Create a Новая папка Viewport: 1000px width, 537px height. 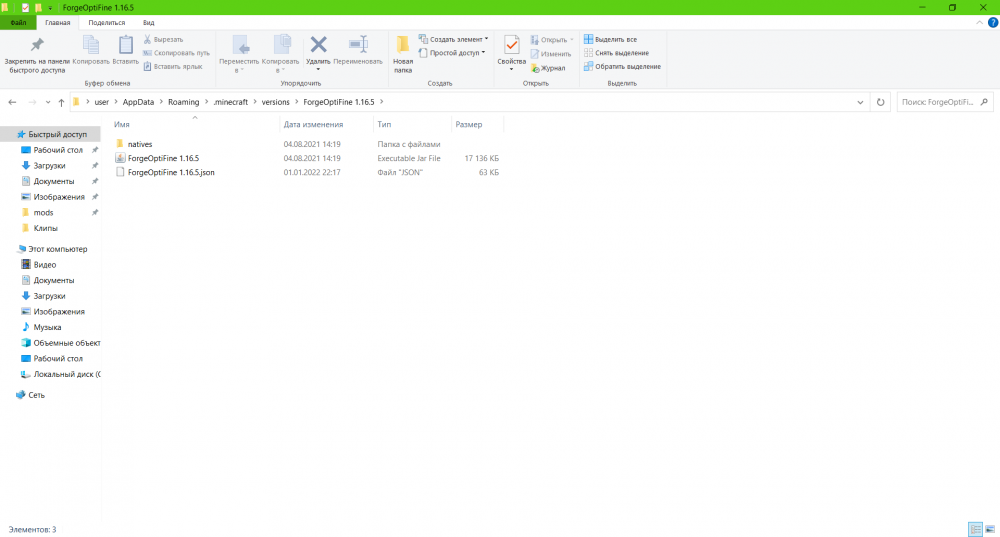coord(403,54)
